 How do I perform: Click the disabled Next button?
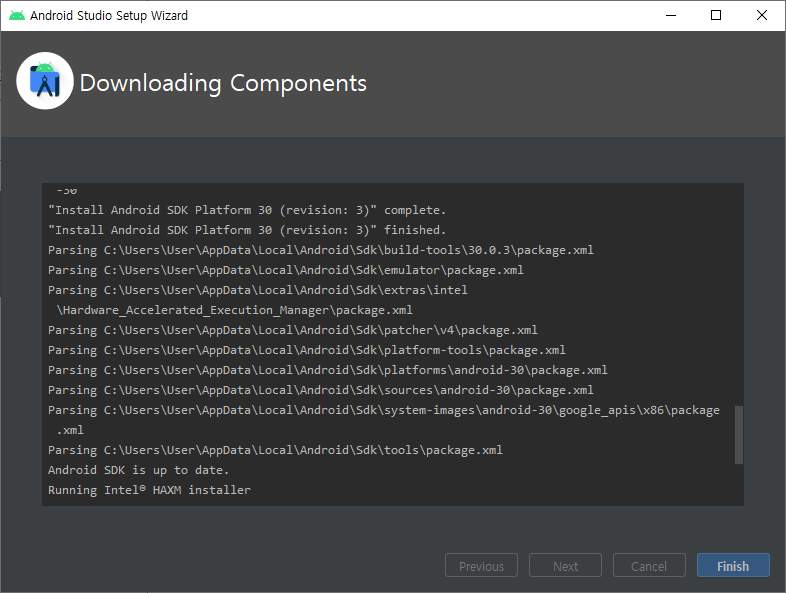pyautogui.click(x=565, y=565)
